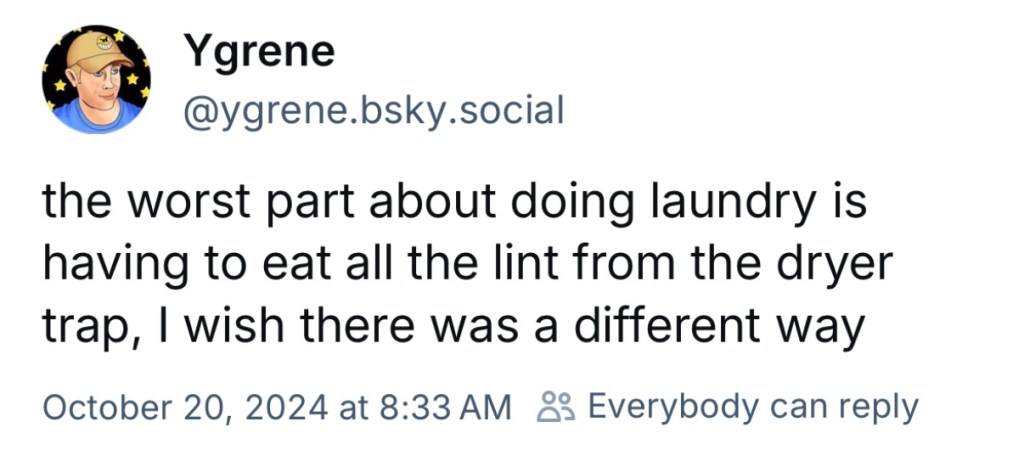Click the line starting "the worst part"
Image resolution: width=1024 pixels, height=450 pixels.
454,204
